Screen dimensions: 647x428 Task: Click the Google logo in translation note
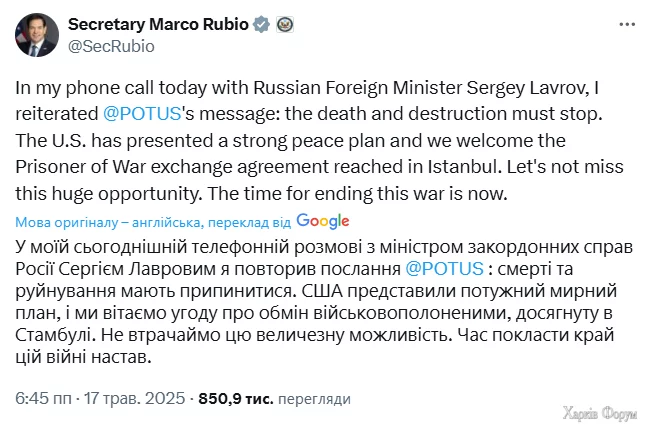(x=323, y=221)
